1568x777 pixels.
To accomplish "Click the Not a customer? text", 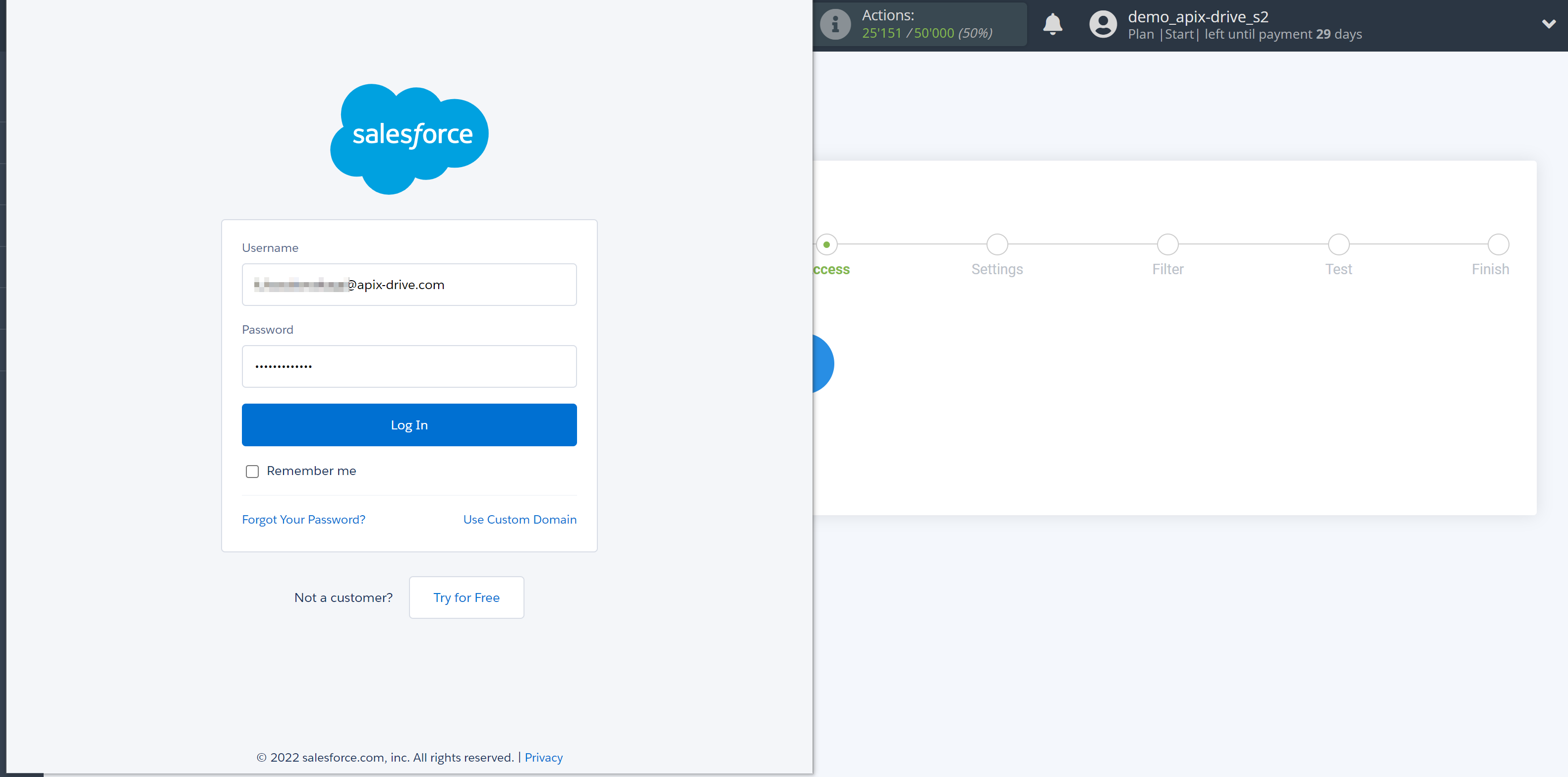I will [344, 598].
